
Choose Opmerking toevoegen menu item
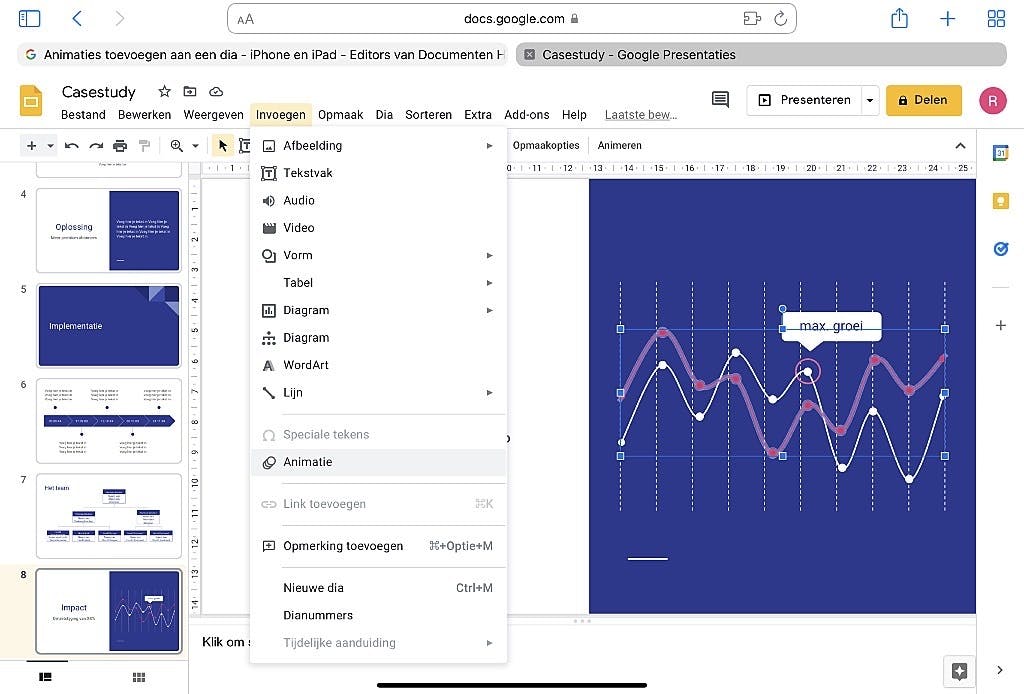378,546
